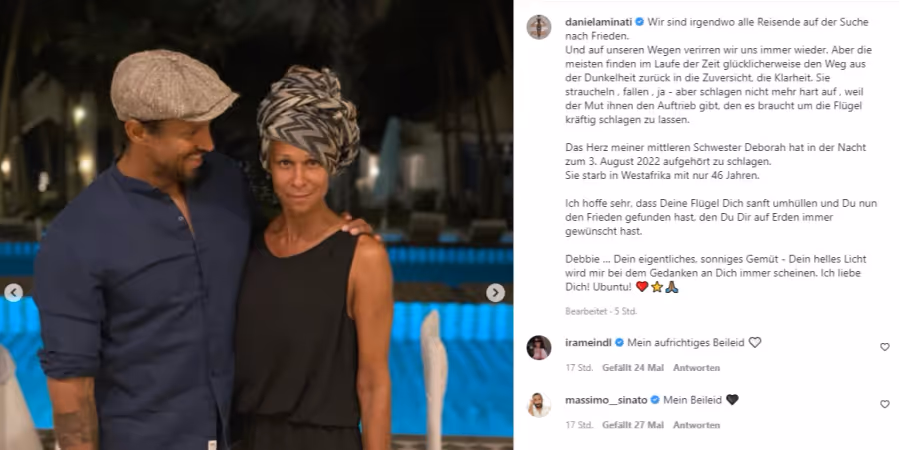Open massimo__sinato's avatar
The image size is (900, 450).
point(538,405)
